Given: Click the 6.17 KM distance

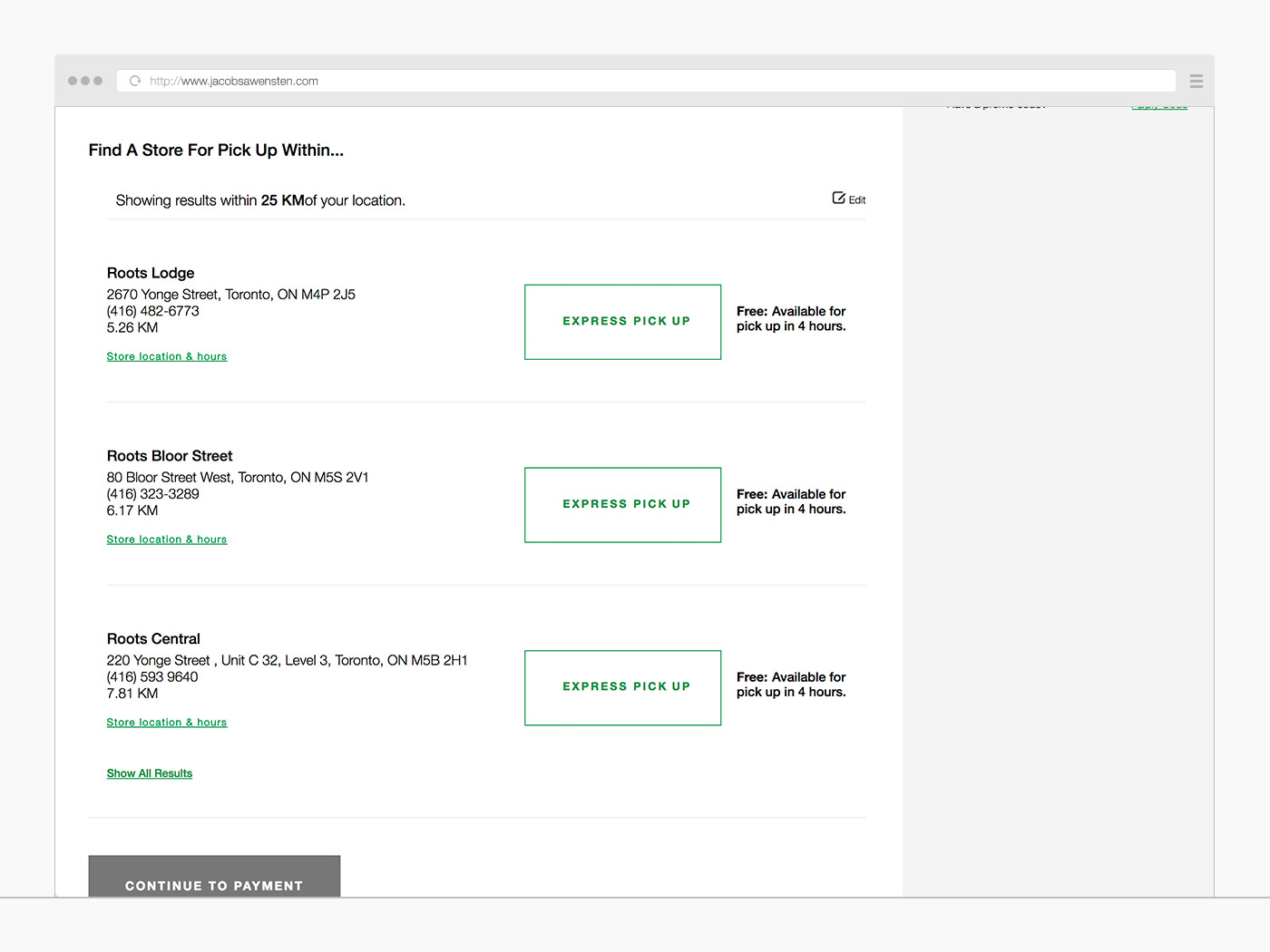Looking at the screenshot, I should click(132, 510).
